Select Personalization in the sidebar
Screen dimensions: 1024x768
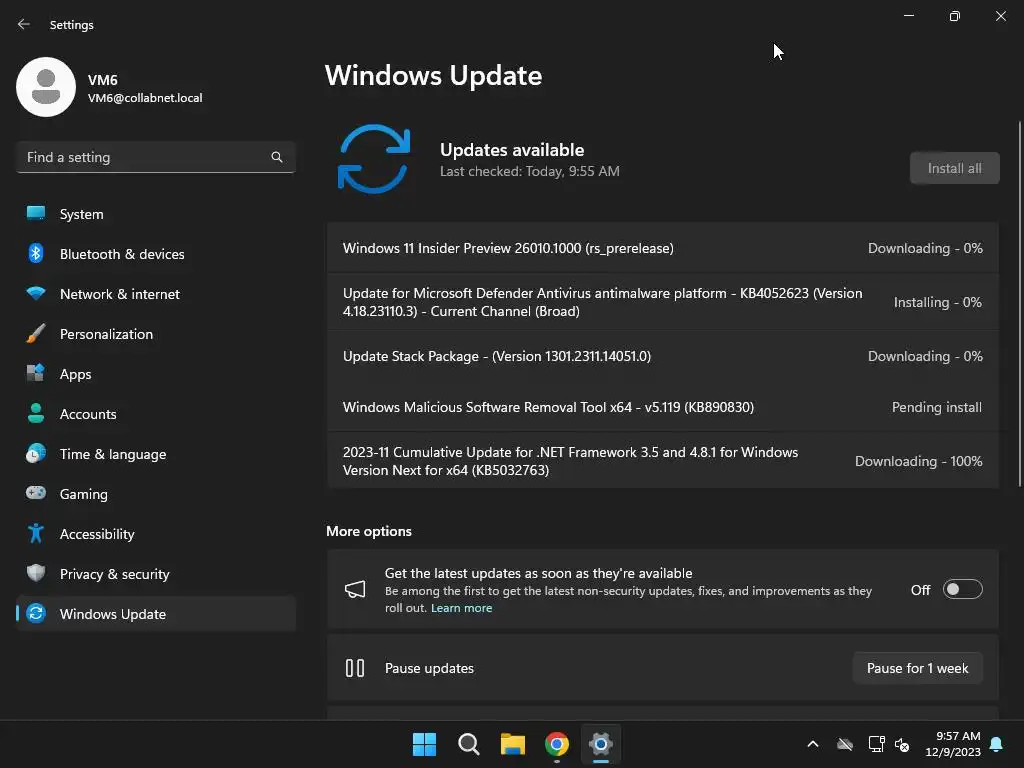155,334
